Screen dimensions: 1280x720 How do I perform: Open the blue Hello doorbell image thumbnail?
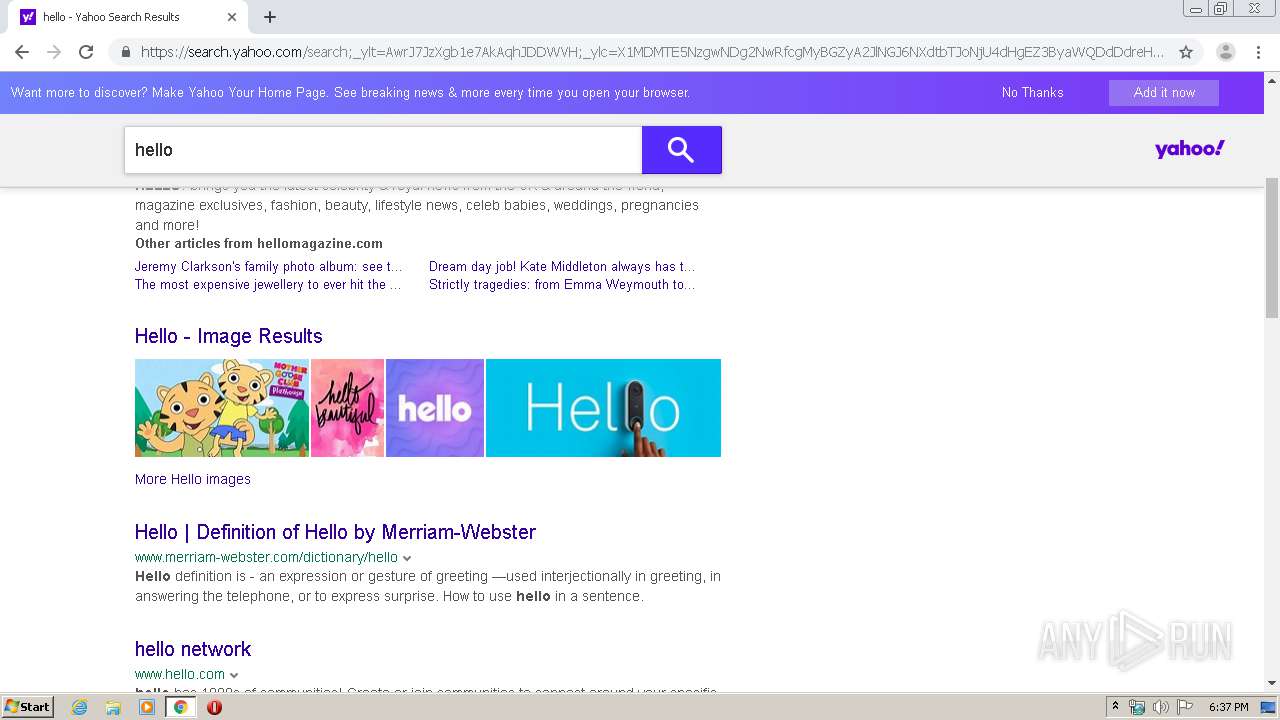click(x=603, y=408)
